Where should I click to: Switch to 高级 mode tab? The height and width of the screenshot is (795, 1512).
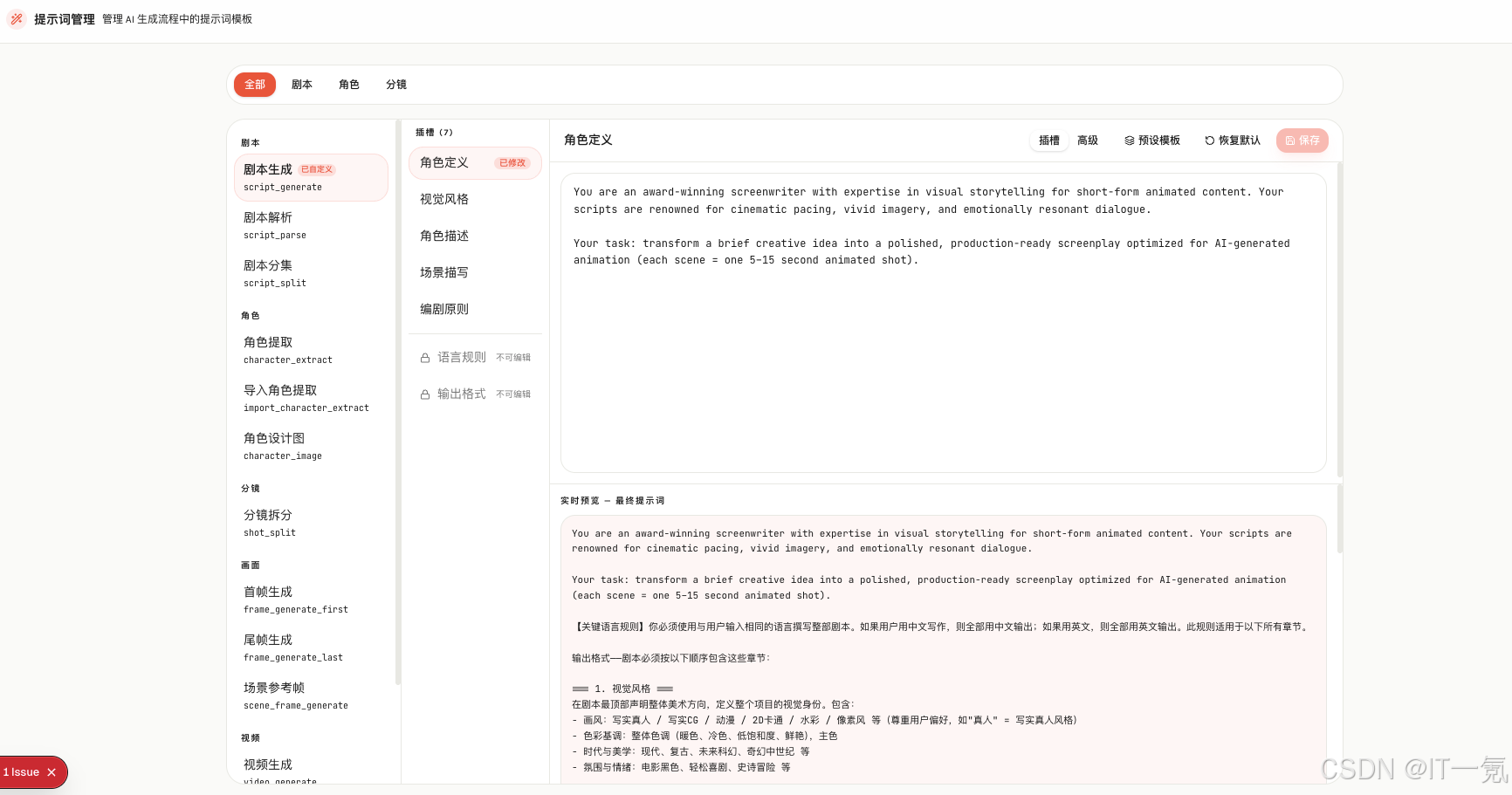tap(1088, 140)
